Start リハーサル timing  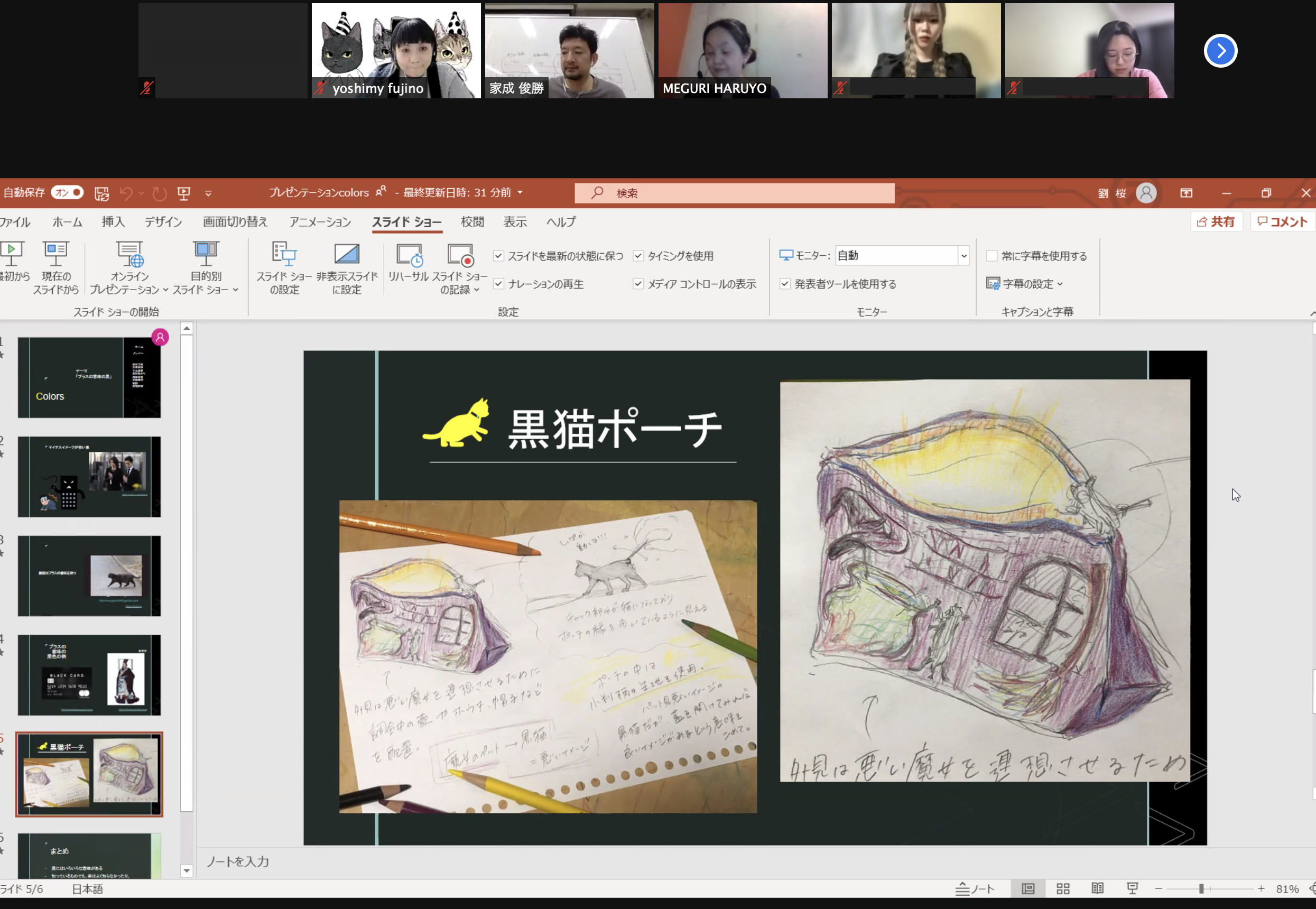(409, 262)
